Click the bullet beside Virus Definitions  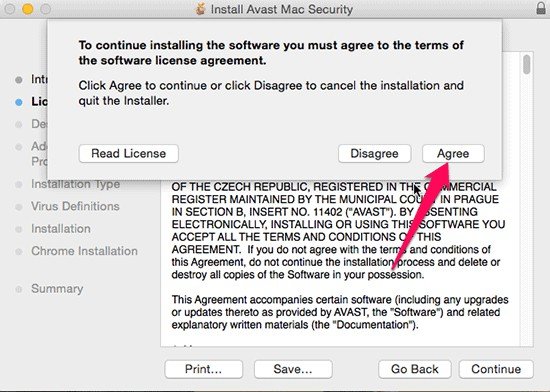tap(19, 207)
